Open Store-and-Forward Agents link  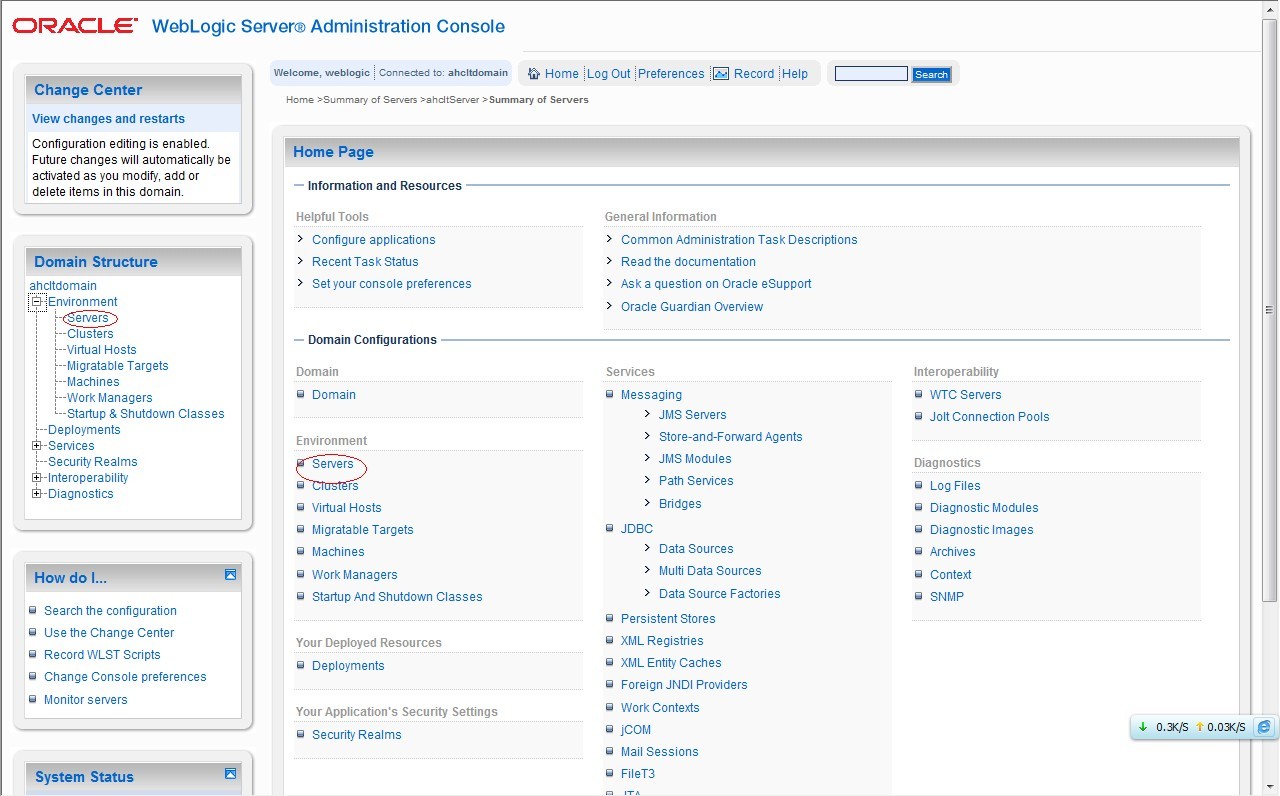[x=731, y=437]
